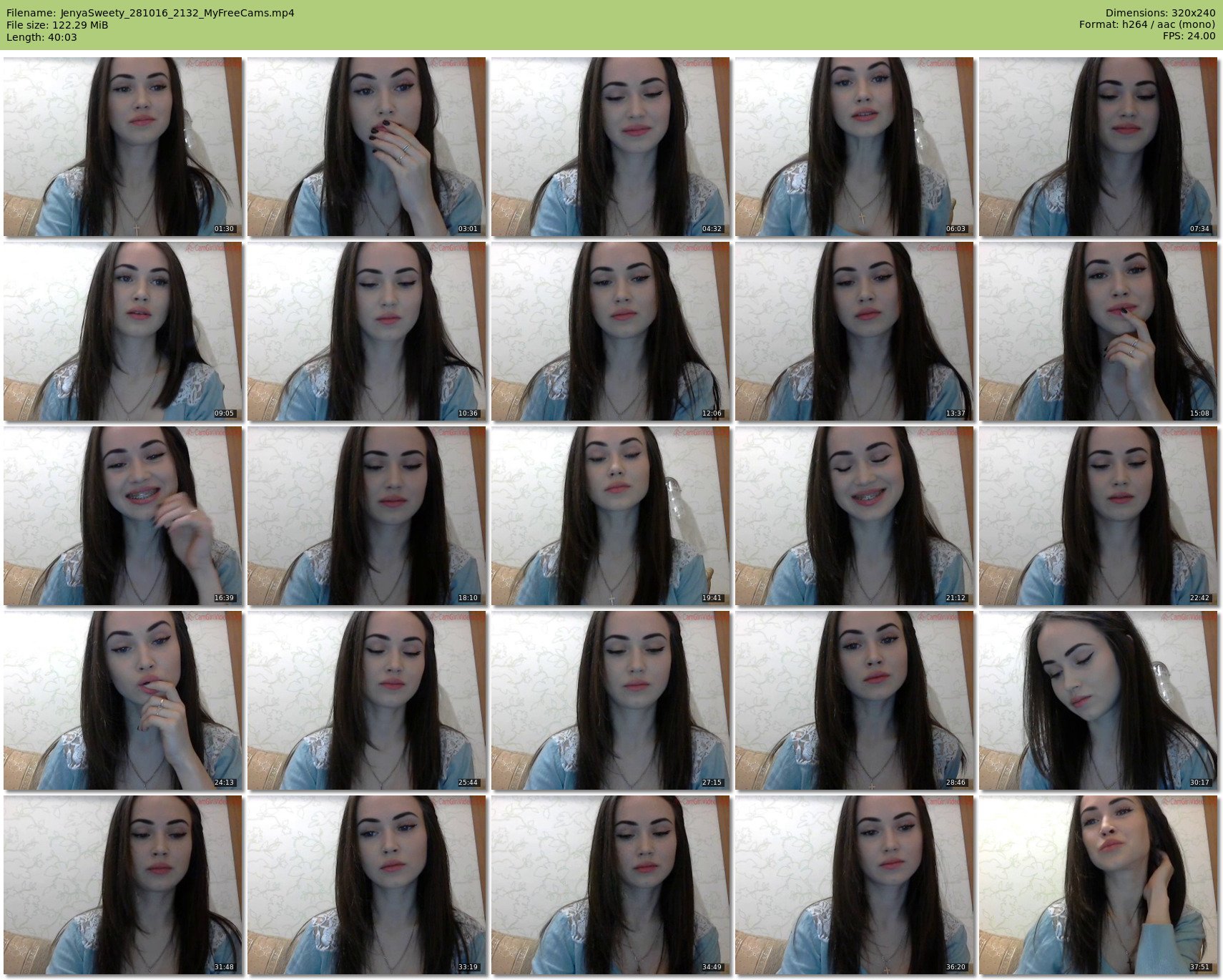Choose the preview frame at 36:20

coord(854,885)
